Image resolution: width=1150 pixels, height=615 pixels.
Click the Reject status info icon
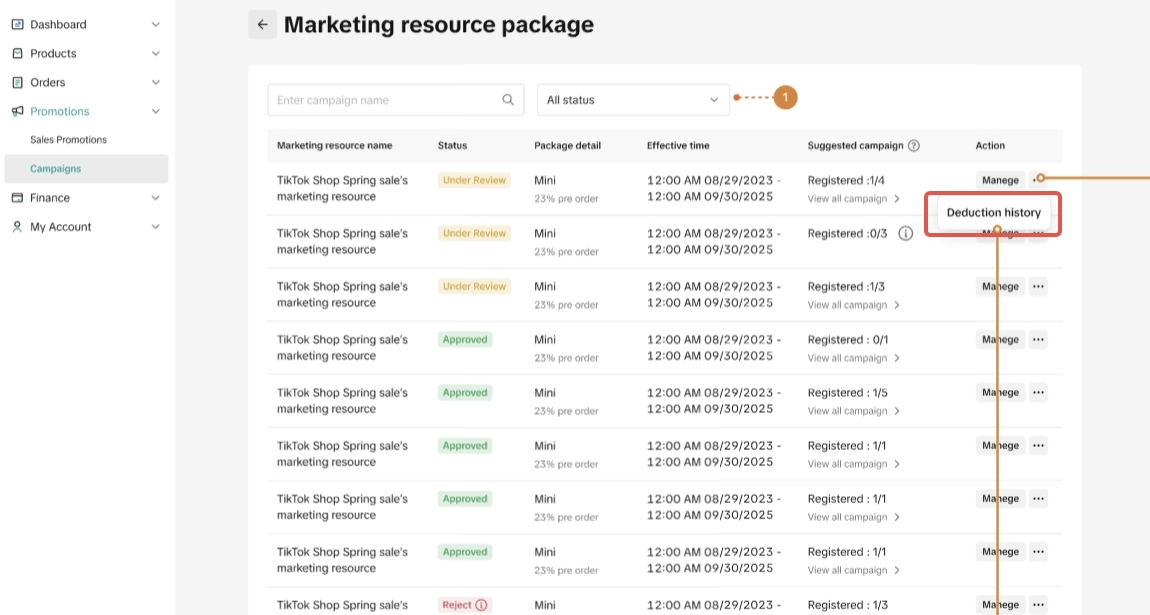coord(481,605)
